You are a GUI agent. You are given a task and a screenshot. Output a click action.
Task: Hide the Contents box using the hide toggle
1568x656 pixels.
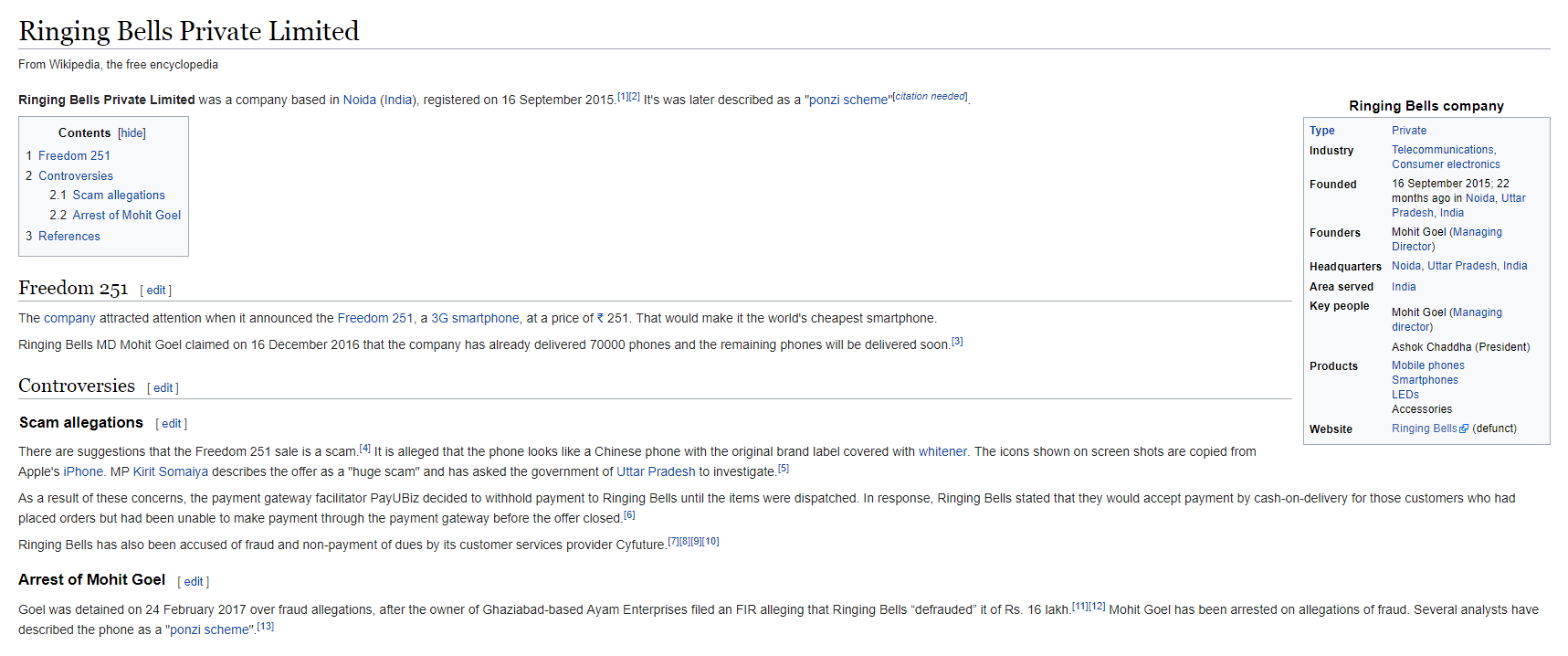click(x=132, y=133)
